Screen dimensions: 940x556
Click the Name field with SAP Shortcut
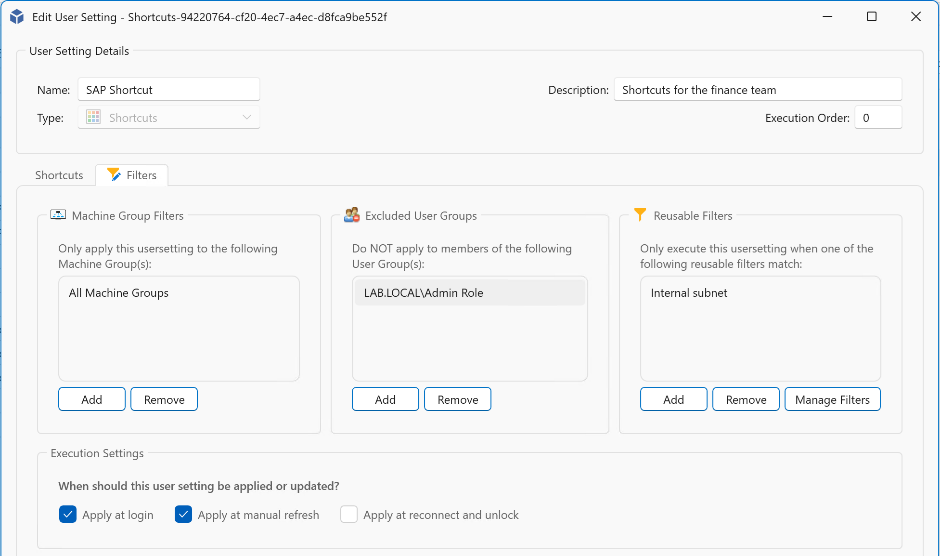tap(168, 89)
